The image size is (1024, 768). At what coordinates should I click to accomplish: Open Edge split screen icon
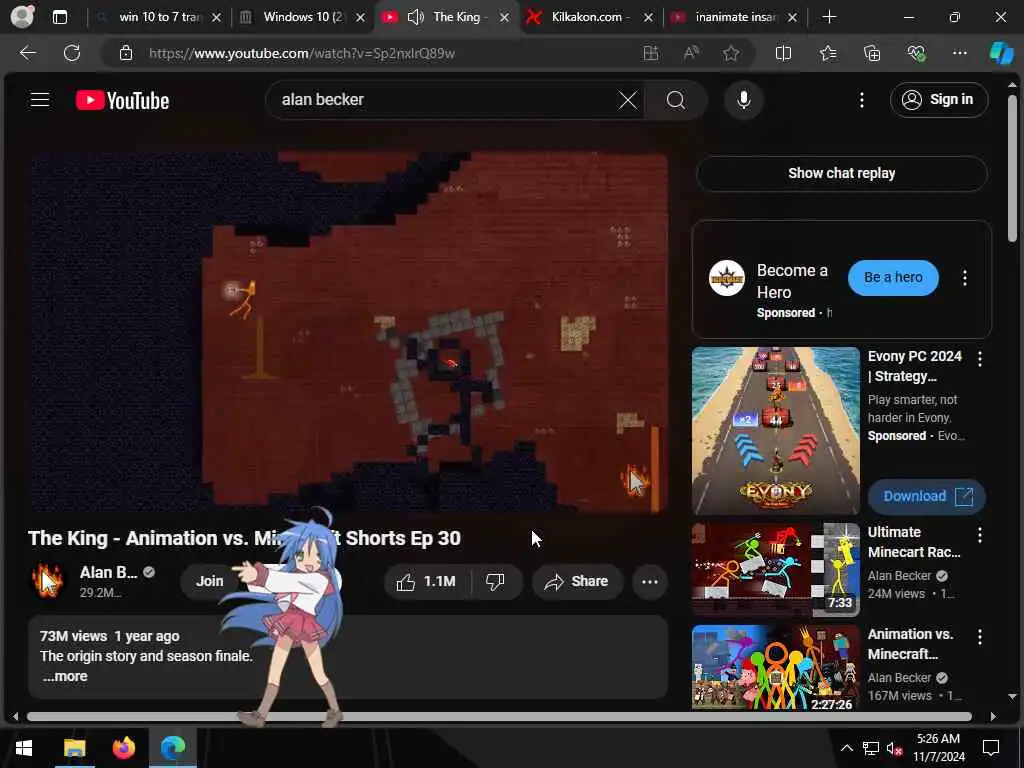(783, 53)
